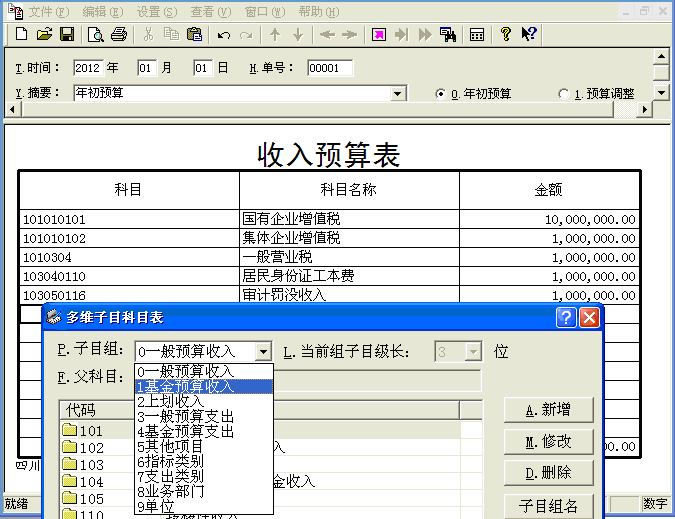Image resolution: width=675 pixels, height=519 pixels.
Task: Choose 8业务部门 from the list
Action: click(204, 491)
